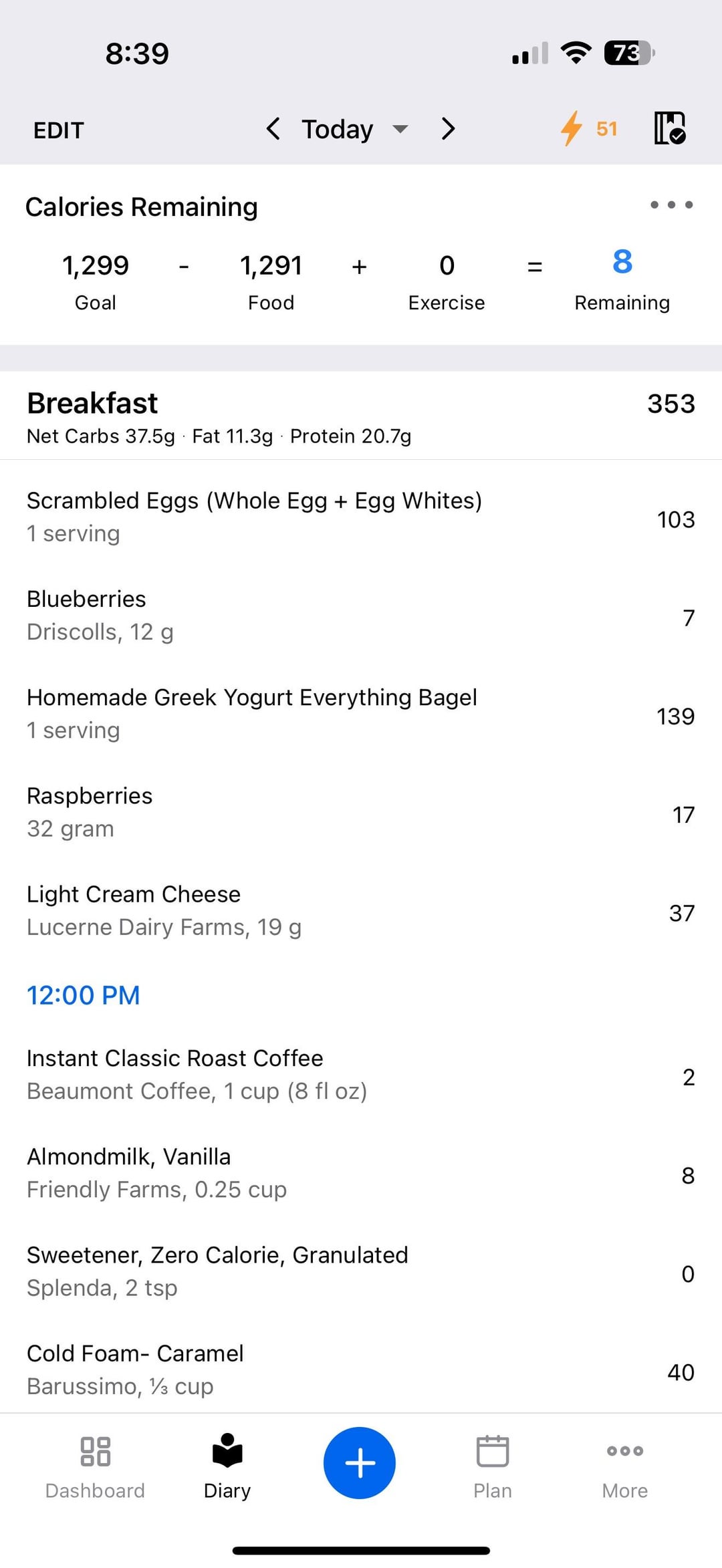Open the Breakfast meal header
The height and width of the screenshot is (1568, 722).
[361, 416]
